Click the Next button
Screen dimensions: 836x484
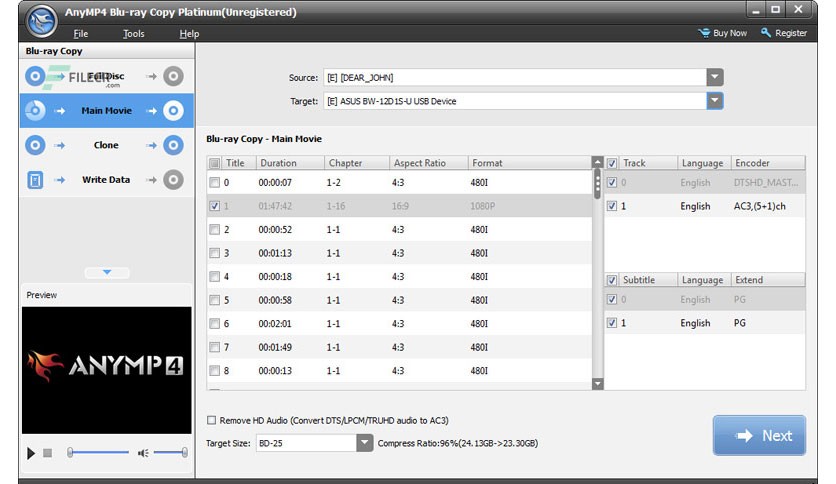click(759, 435)
